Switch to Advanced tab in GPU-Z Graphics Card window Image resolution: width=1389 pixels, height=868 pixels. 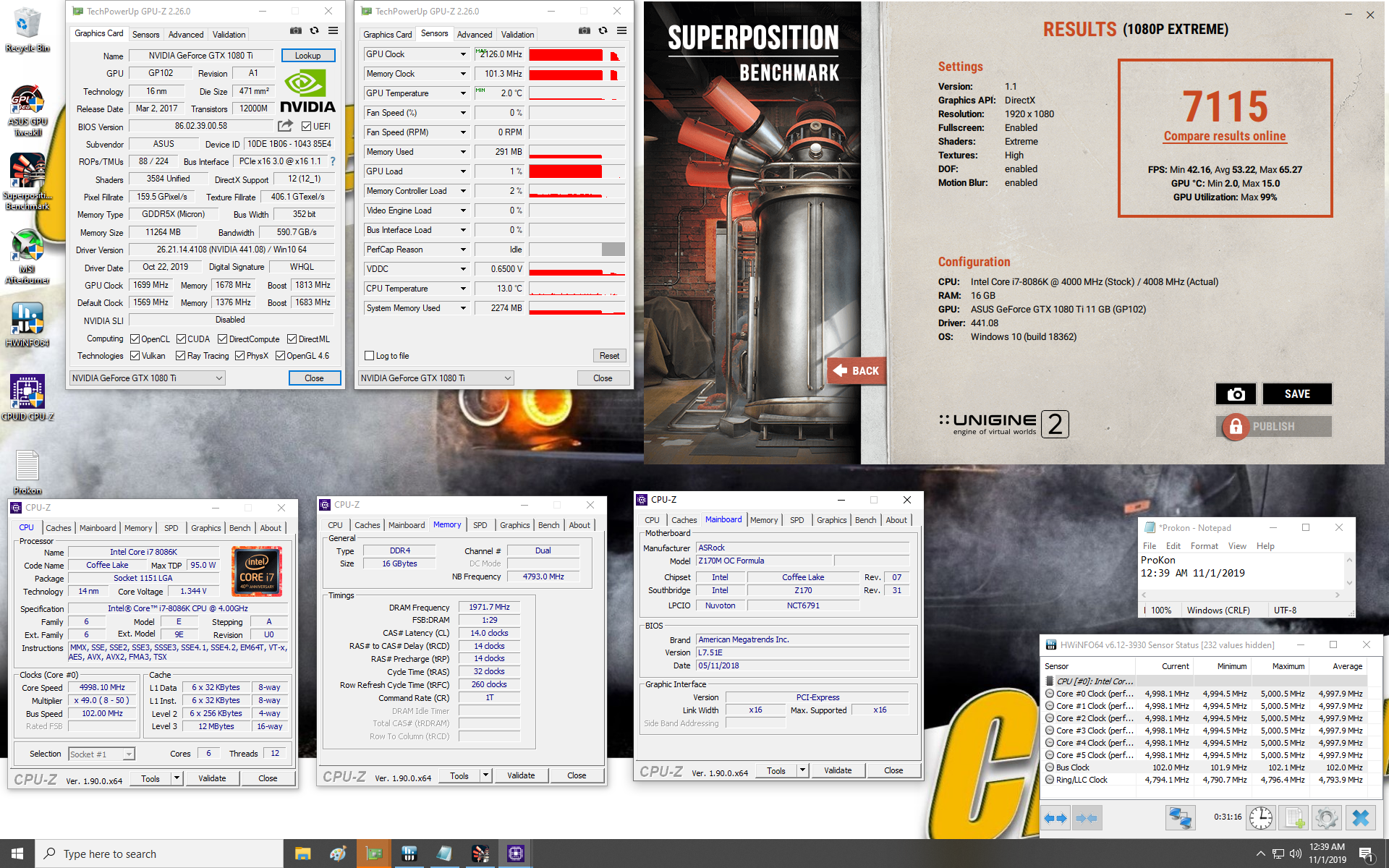(x=186, y=35)
